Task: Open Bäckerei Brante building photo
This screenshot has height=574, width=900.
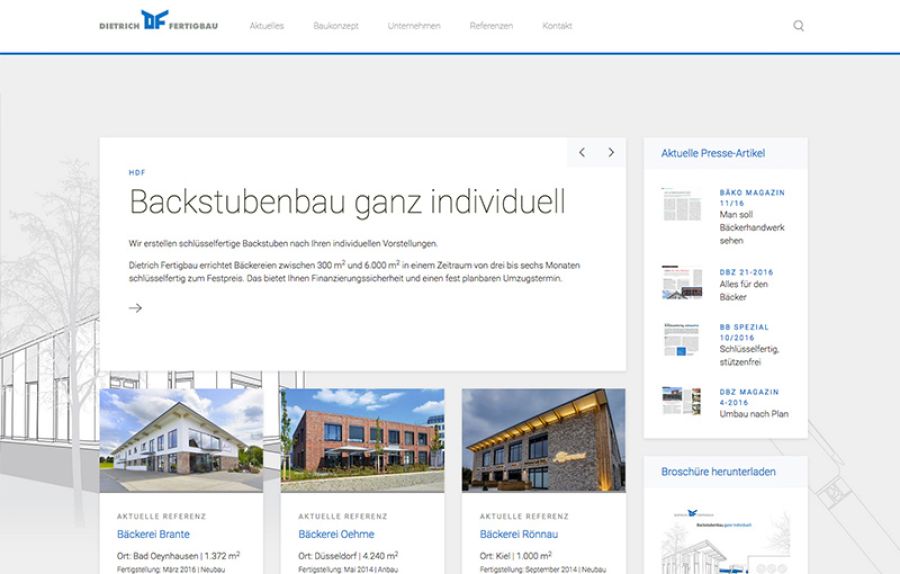Action: pos(181,440)
